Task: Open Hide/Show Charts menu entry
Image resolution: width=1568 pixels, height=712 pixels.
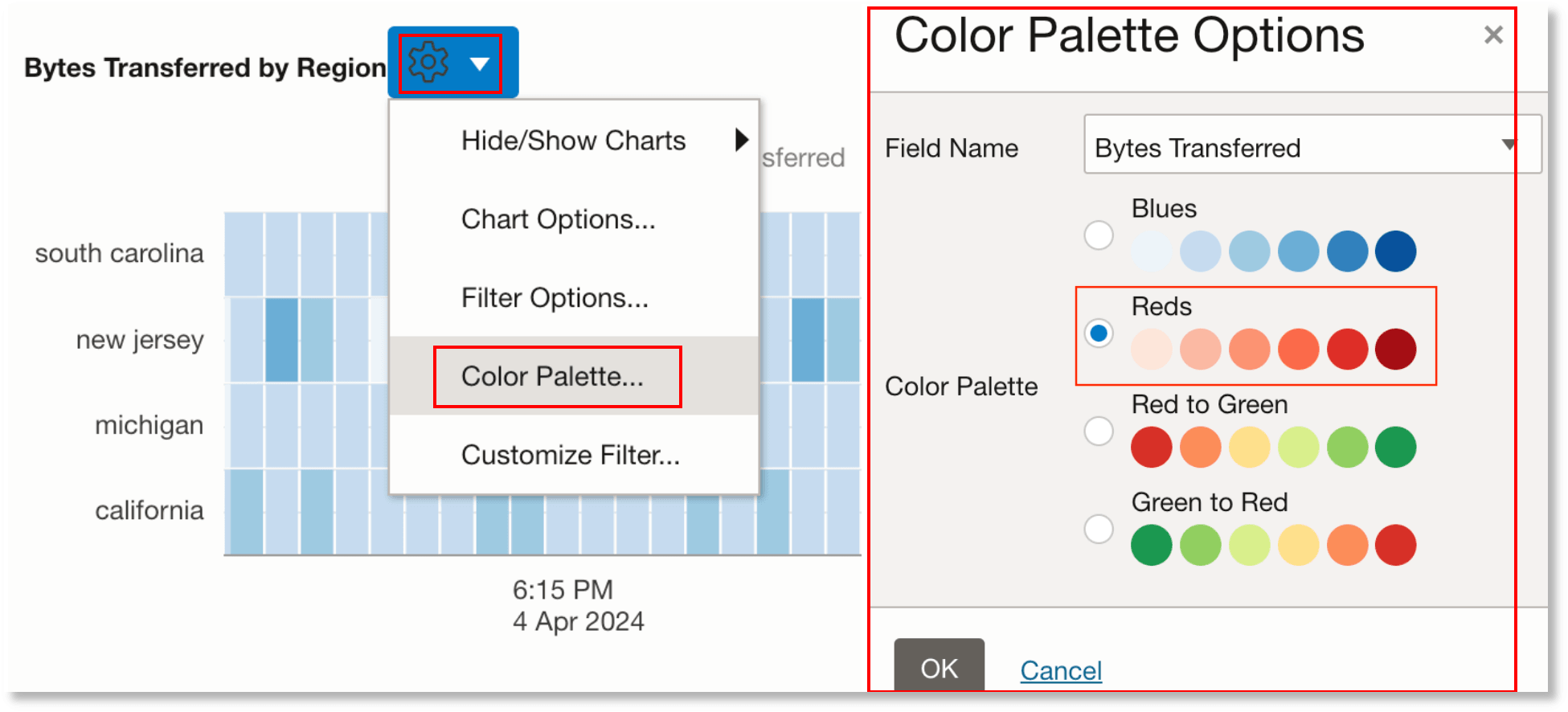Action: tap(573, 139)
